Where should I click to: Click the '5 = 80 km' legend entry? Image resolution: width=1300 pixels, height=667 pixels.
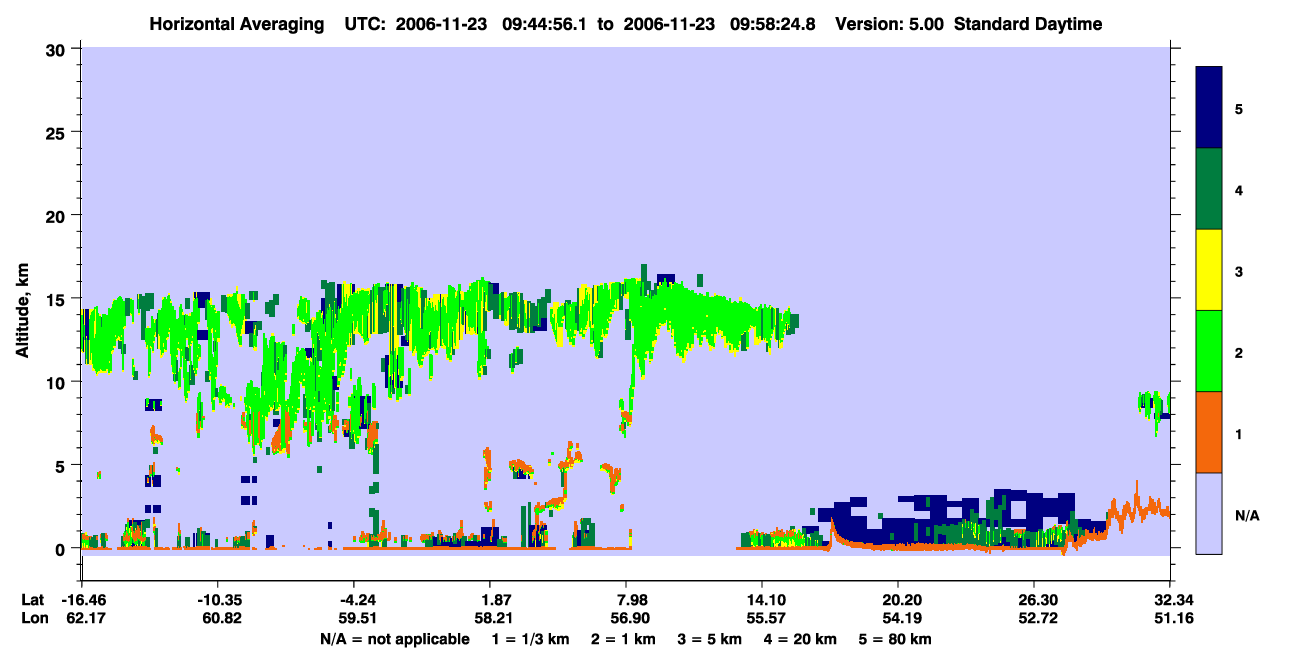896,639
